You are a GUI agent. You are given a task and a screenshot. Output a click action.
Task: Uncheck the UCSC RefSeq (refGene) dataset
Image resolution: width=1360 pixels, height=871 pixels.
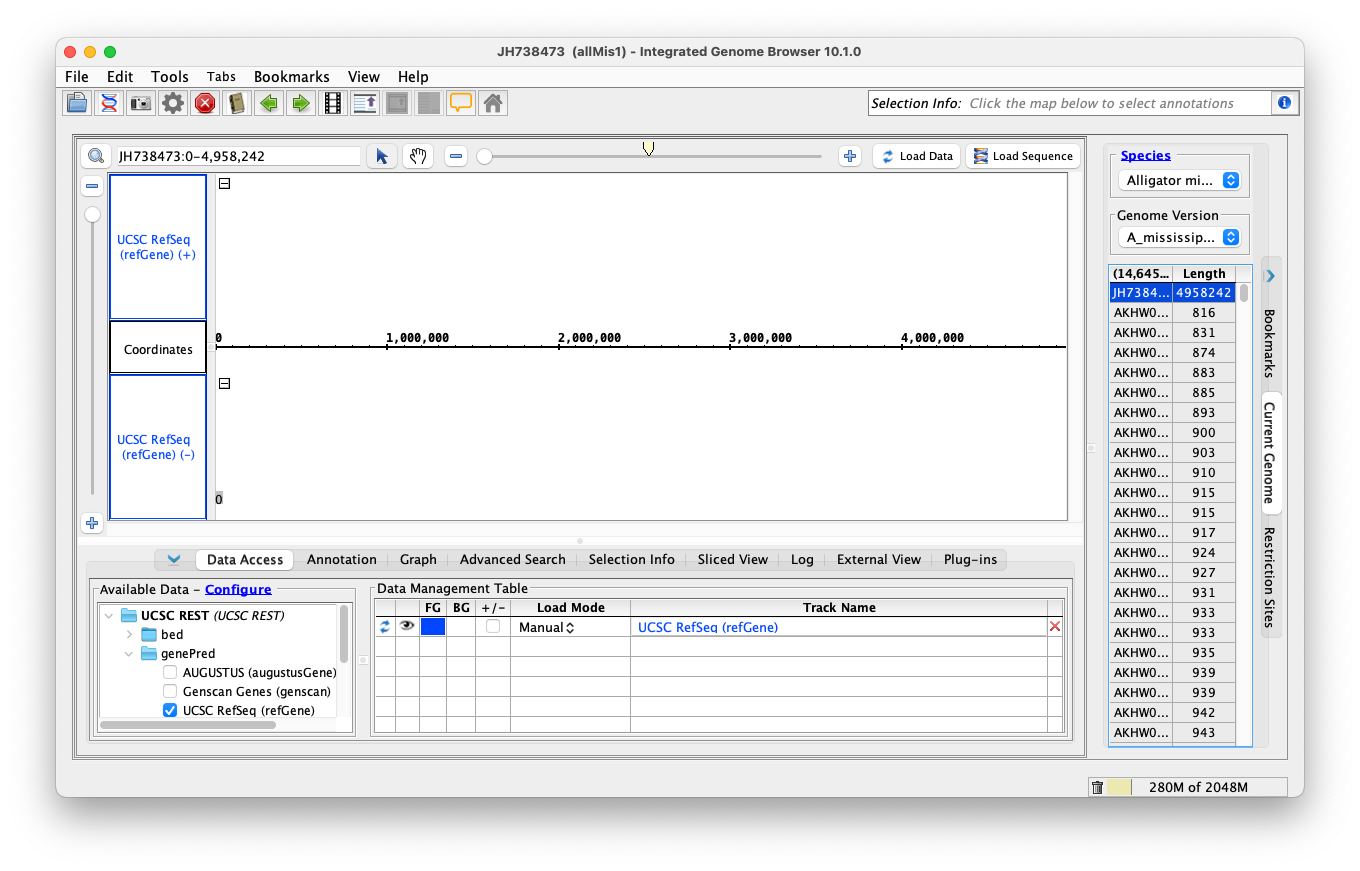(170, 711)
